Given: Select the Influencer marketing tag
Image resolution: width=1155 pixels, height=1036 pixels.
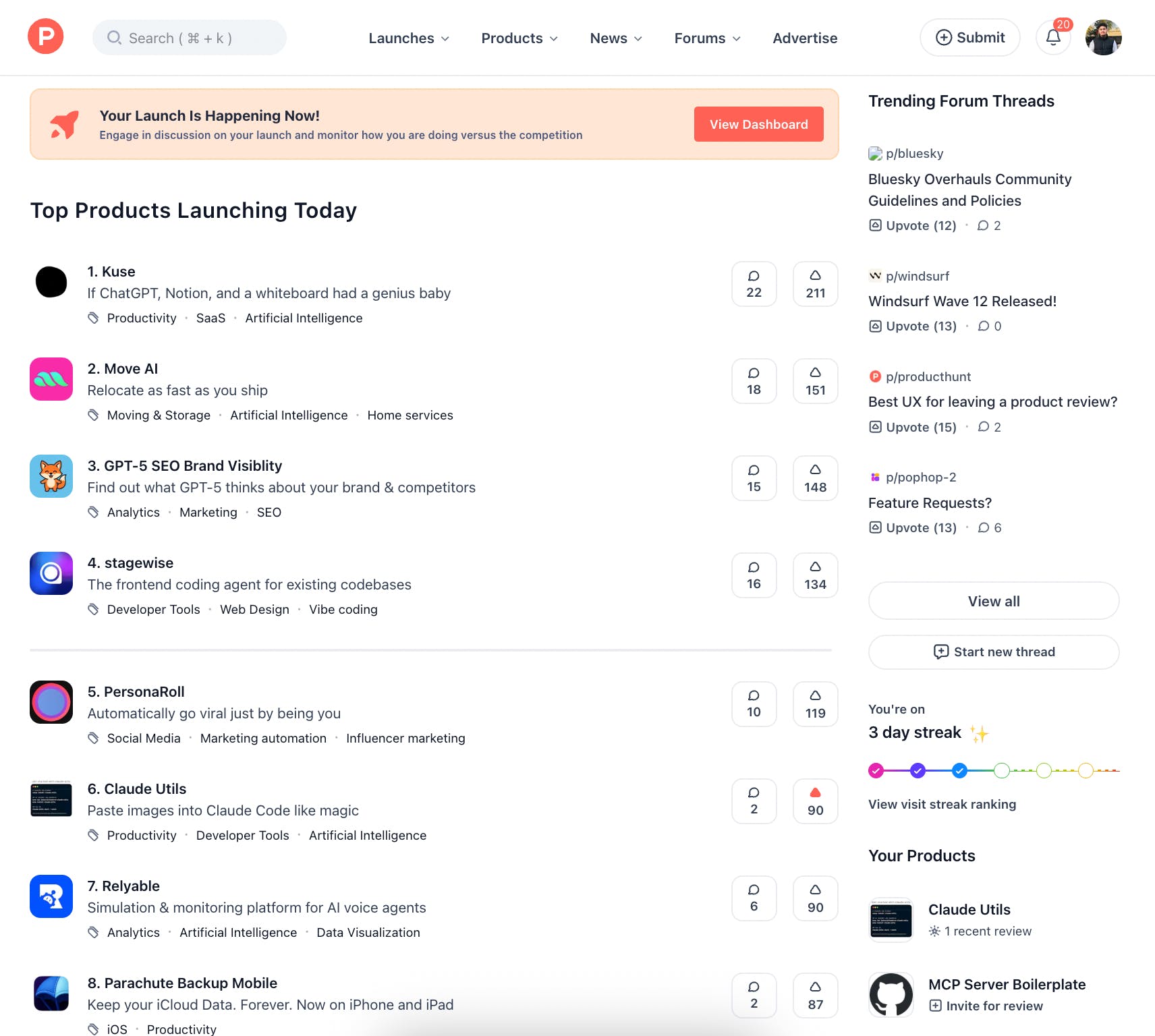Looking at the screenshot, I should coord(405,738).
